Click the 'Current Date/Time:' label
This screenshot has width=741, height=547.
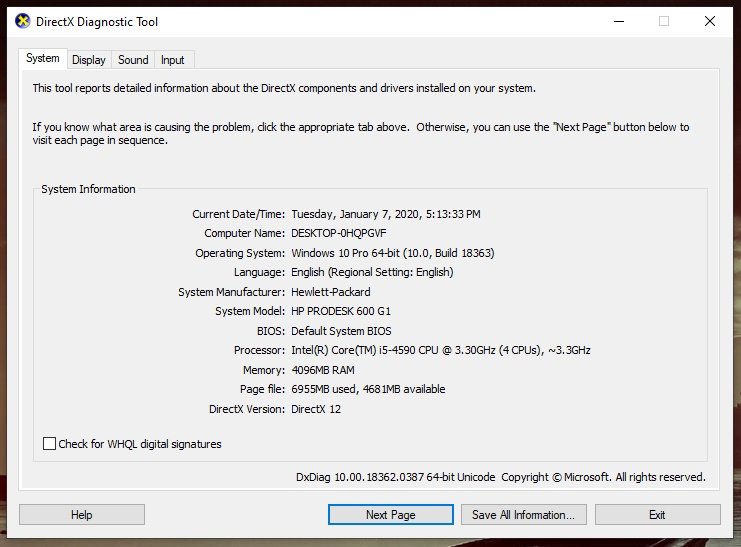239,214
